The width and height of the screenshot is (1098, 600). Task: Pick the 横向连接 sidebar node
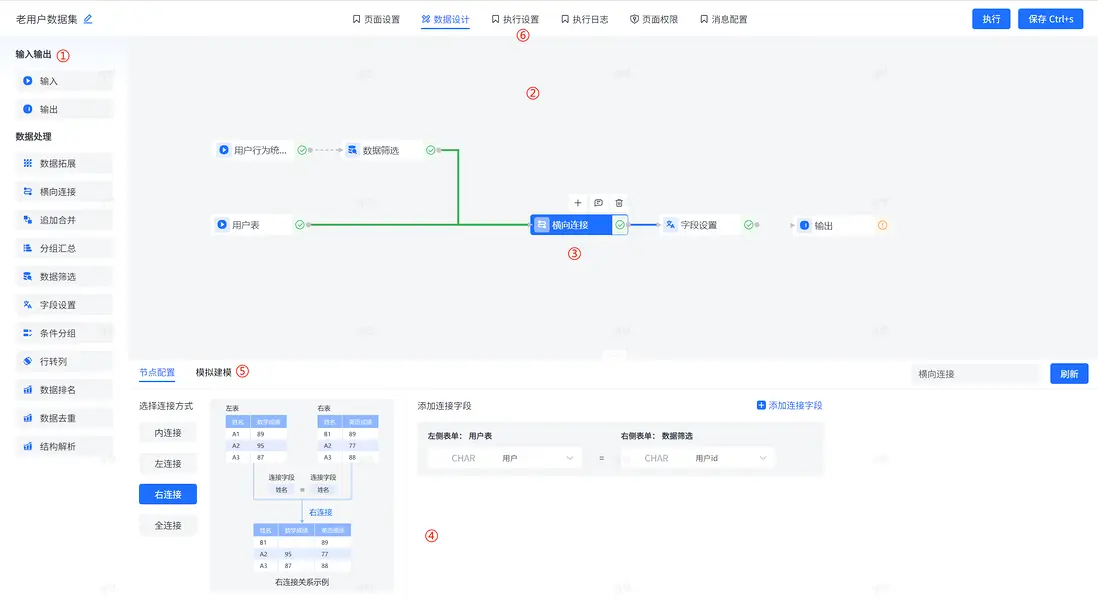point(64,192)
